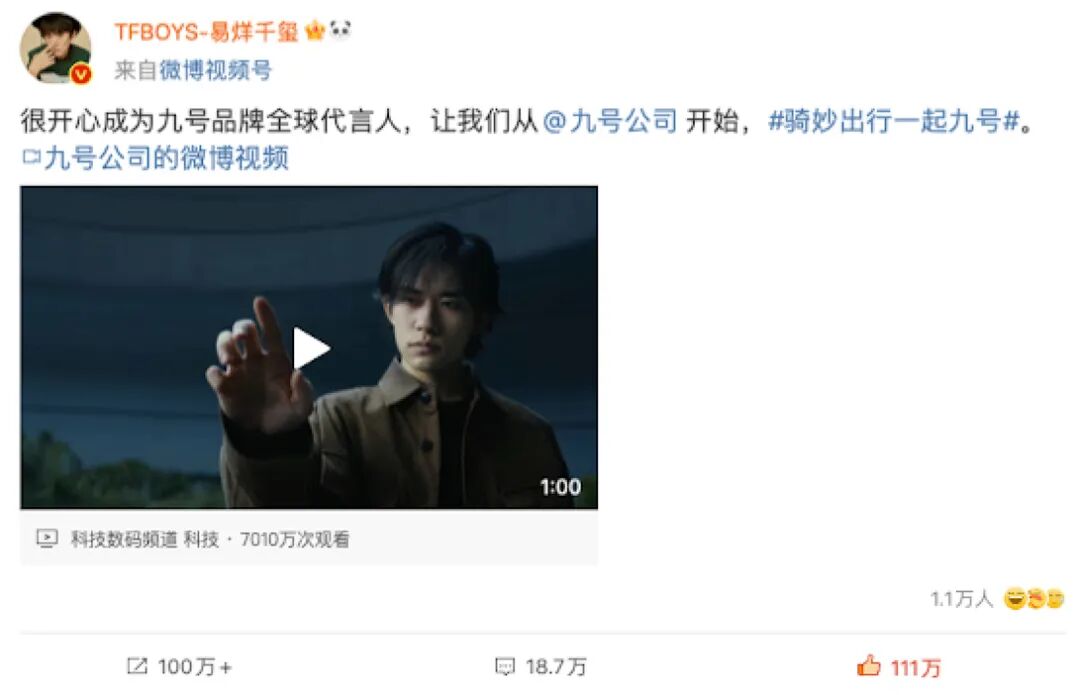
Task: Open hashtag #骑妙出行一起九号#
Action: coord(894,121)
